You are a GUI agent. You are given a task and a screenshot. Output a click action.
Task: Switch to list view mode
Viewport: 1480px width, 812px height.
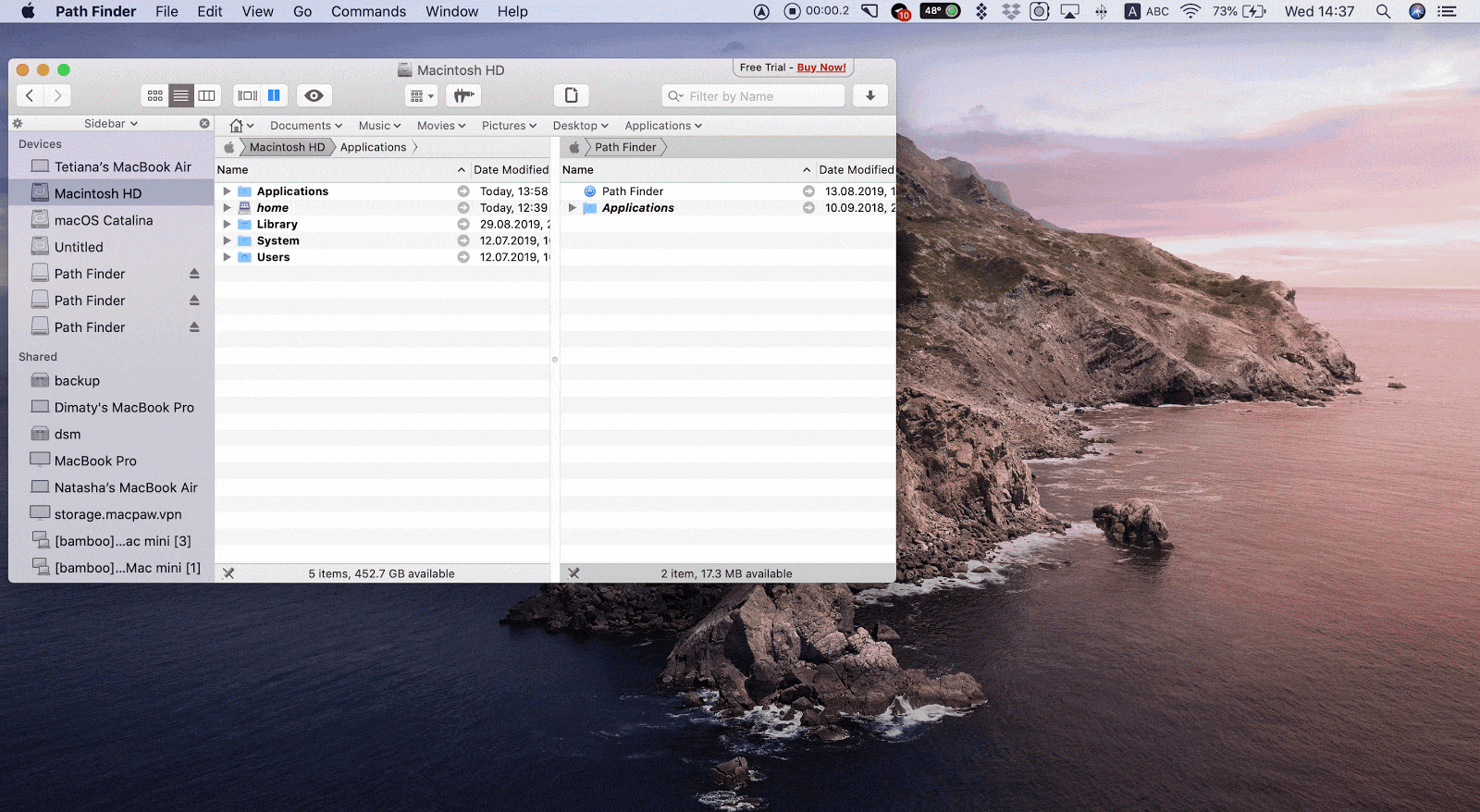[x=181, y=95]
